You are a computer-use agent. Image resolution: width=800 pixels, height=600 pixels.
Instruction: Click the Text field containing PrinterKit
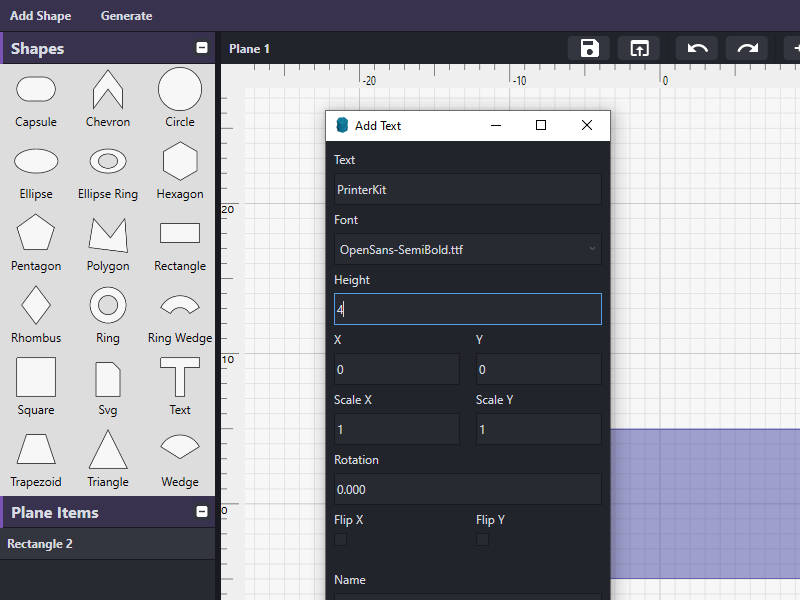[468, 189]
